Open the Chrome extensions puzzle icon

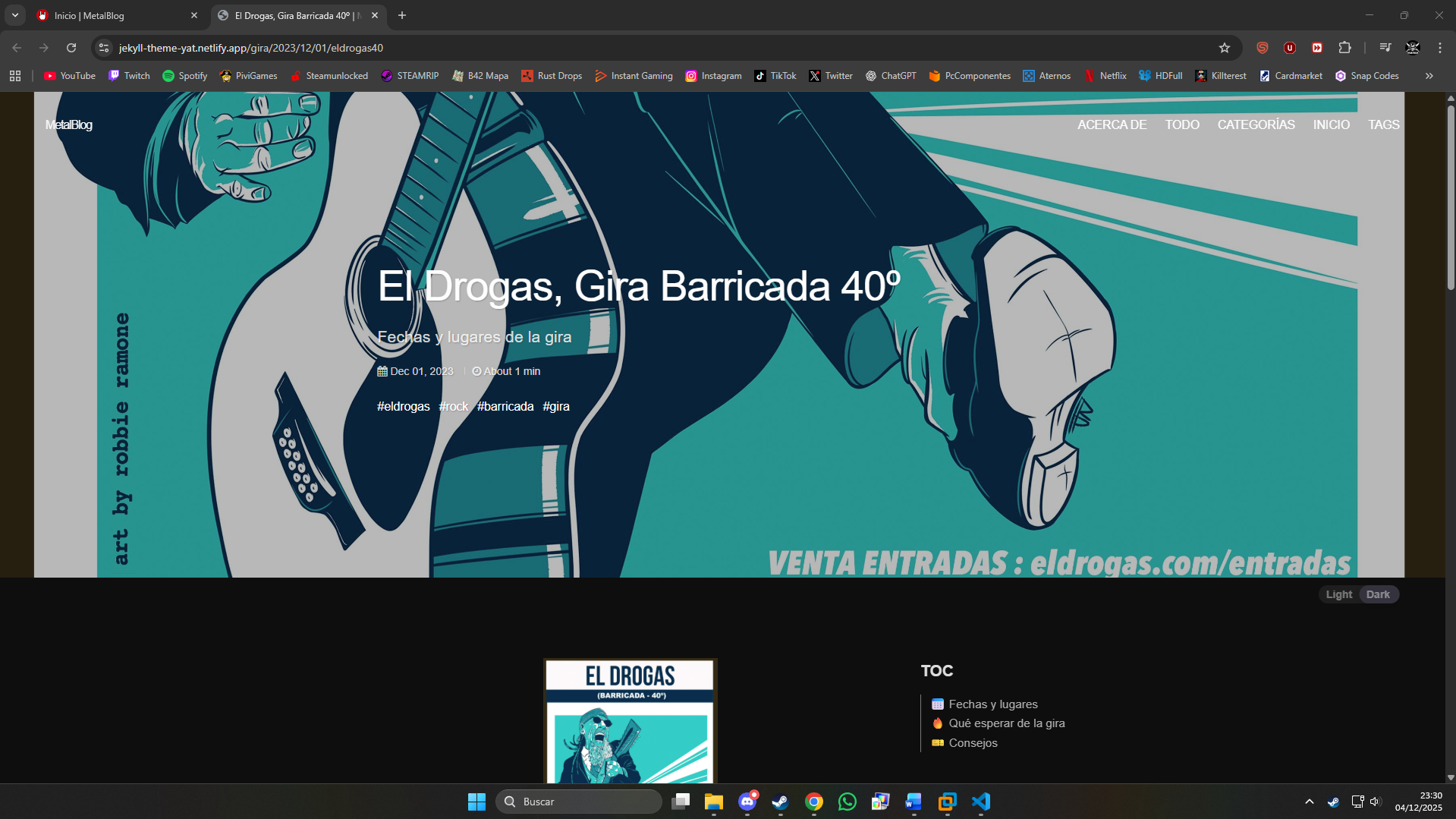(1344, 48)
